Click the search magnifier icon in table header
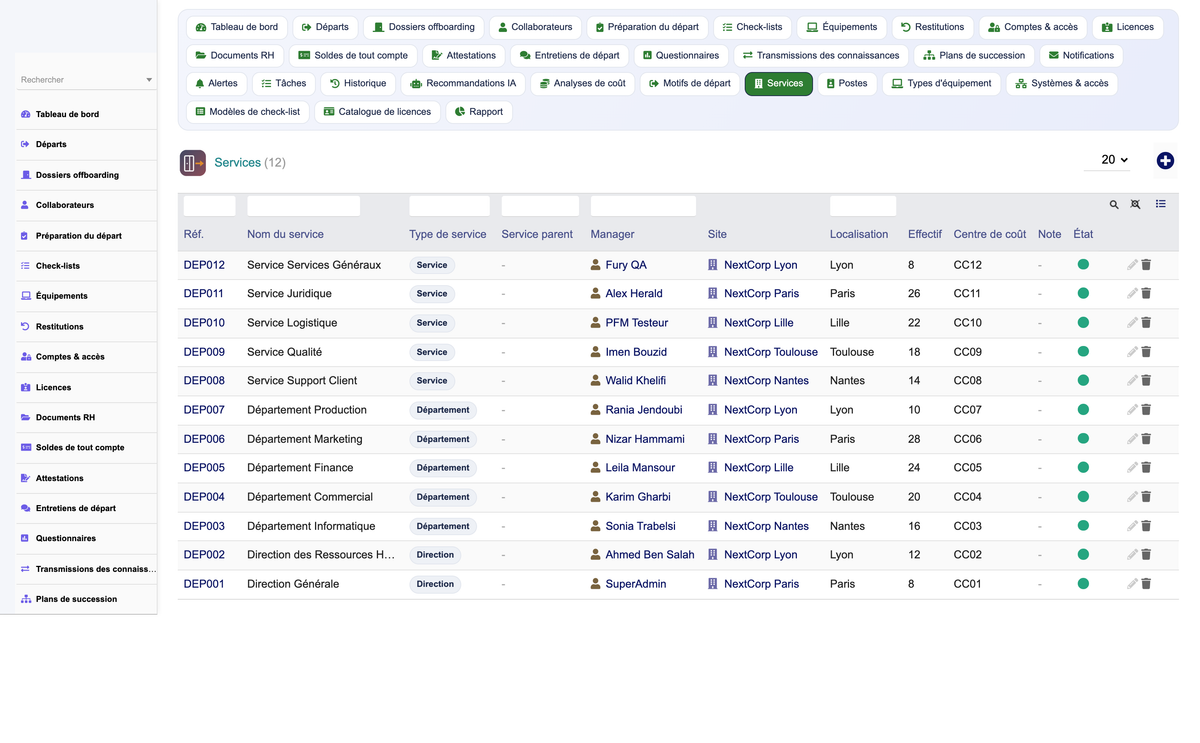Screen dimensions: 1200x743 1114,205
